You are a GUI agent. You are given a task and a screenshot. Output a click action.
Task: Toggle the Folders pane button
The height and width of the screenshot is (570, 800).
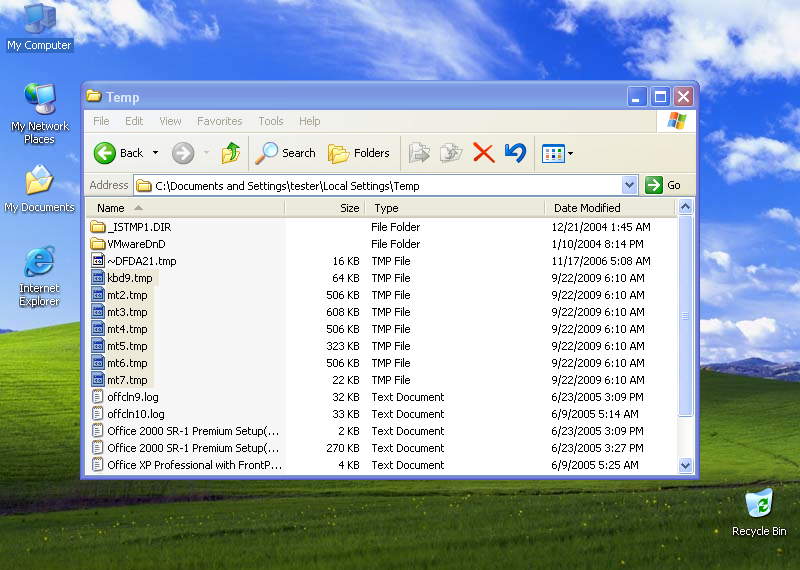tap(359, 153)
